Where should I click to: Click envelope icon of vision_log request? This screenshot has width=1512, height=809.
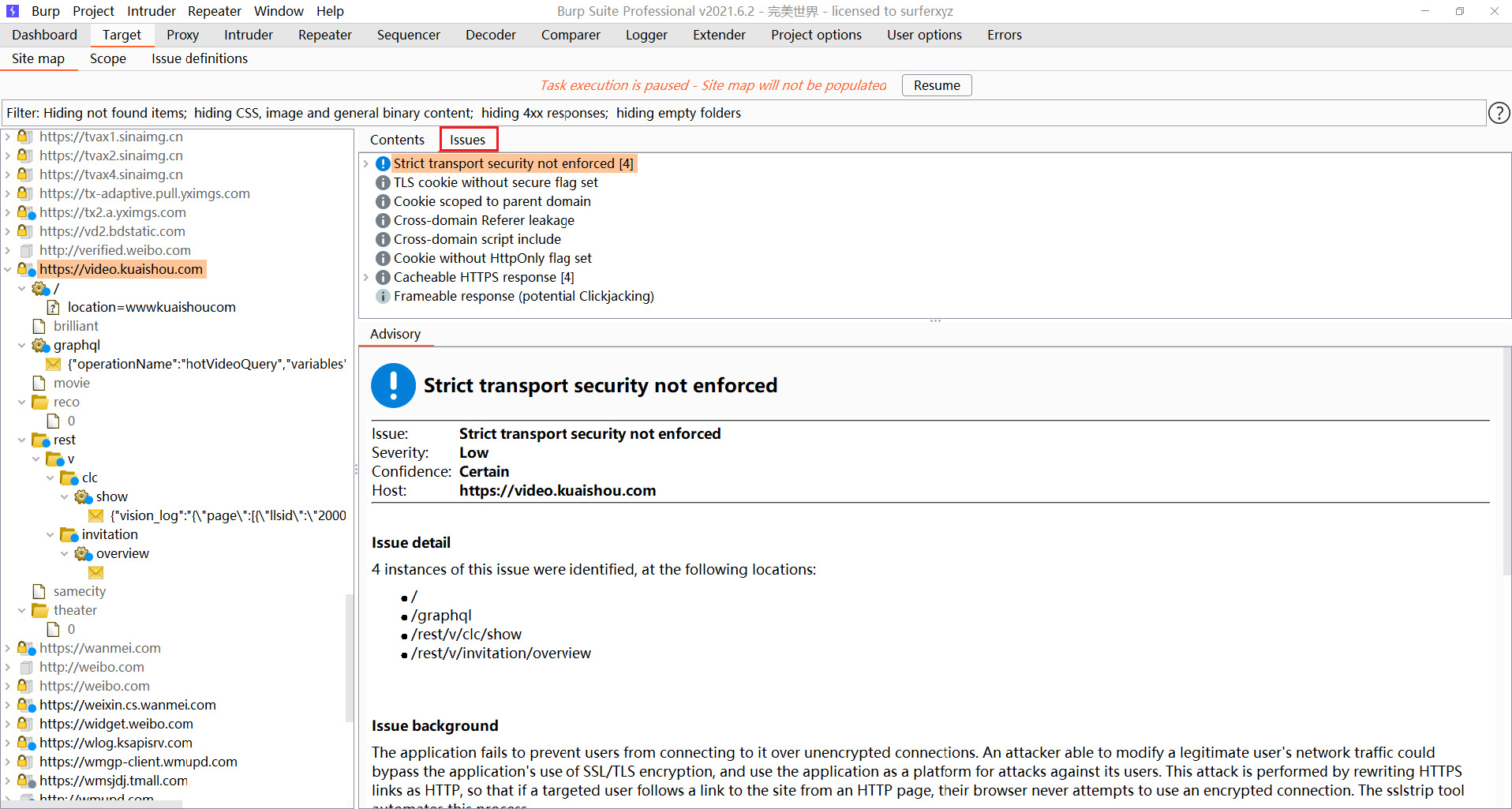(96, 515)
